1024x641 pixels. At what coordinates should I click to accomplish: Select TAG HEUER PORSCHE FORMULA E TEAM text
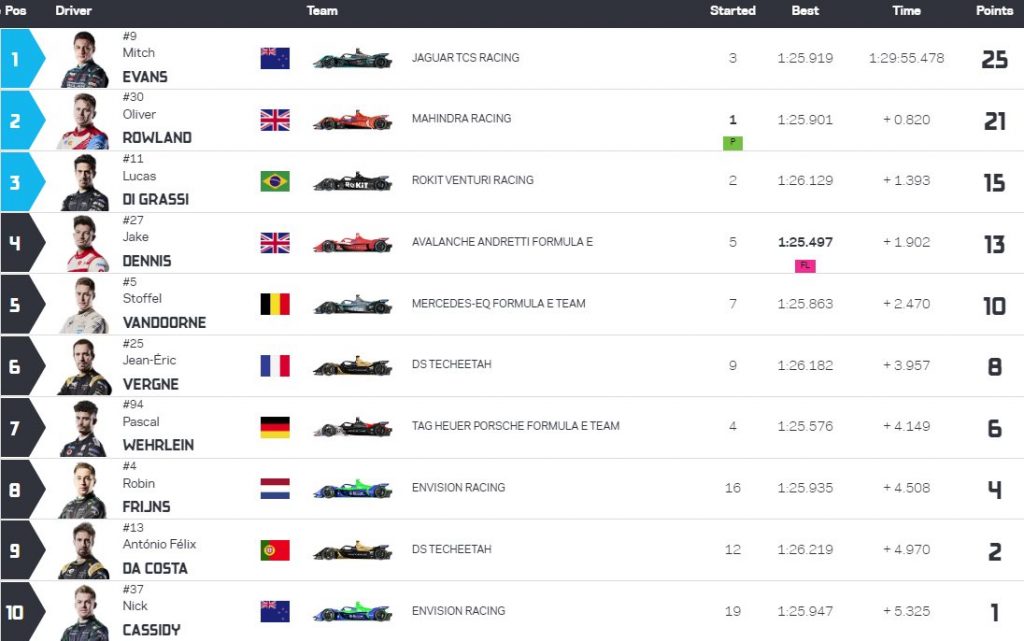[x=516, y=426]
